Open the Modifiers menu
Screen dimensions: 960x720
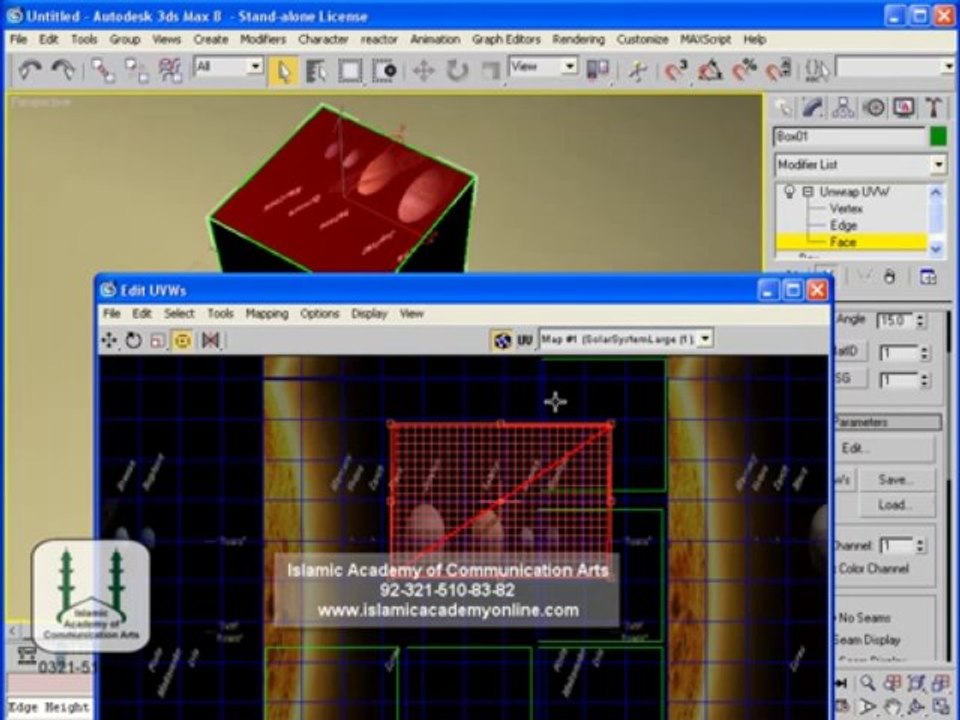263,39
